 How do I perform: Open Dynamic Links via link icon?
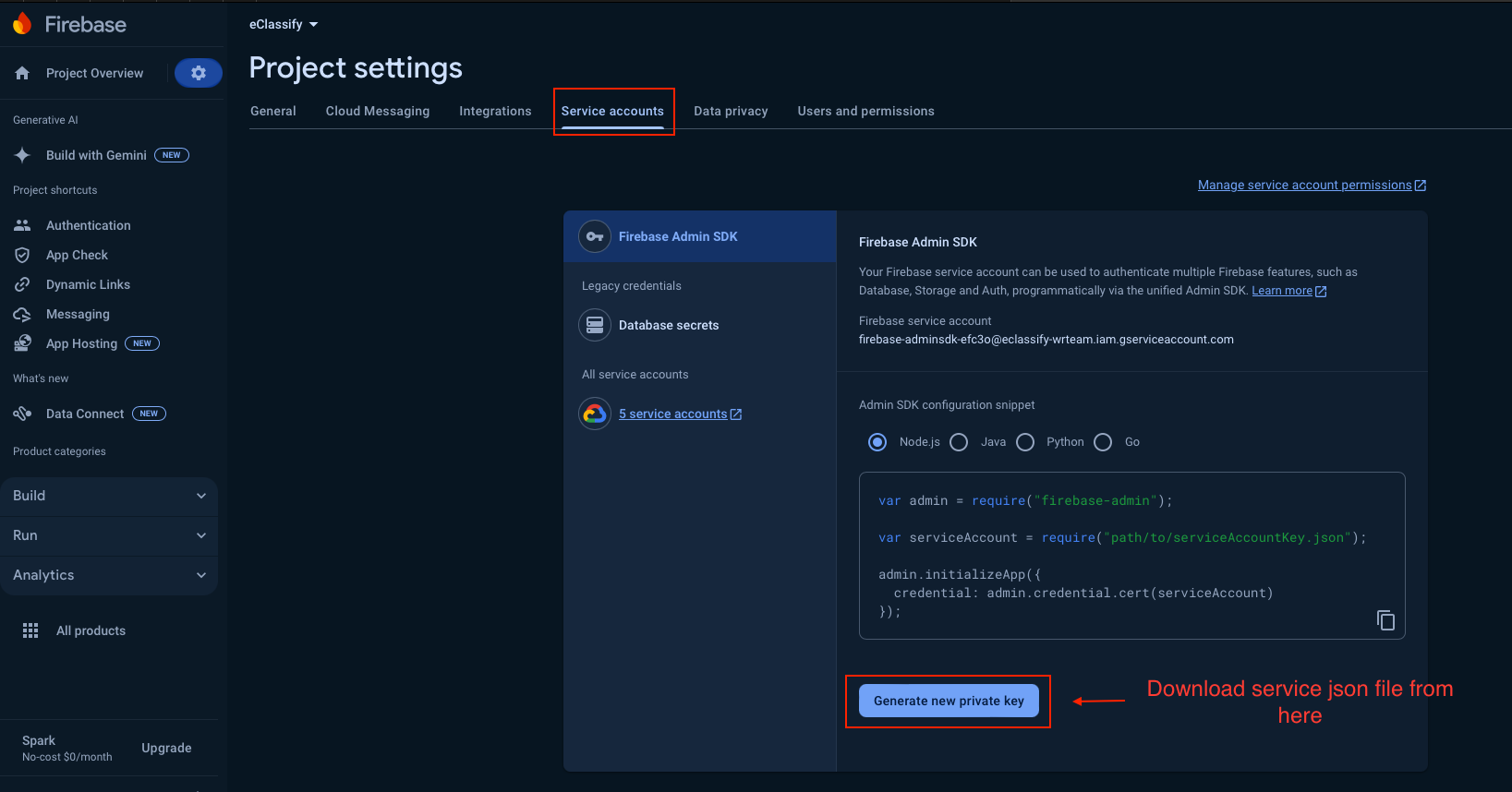tap(22, 284)
